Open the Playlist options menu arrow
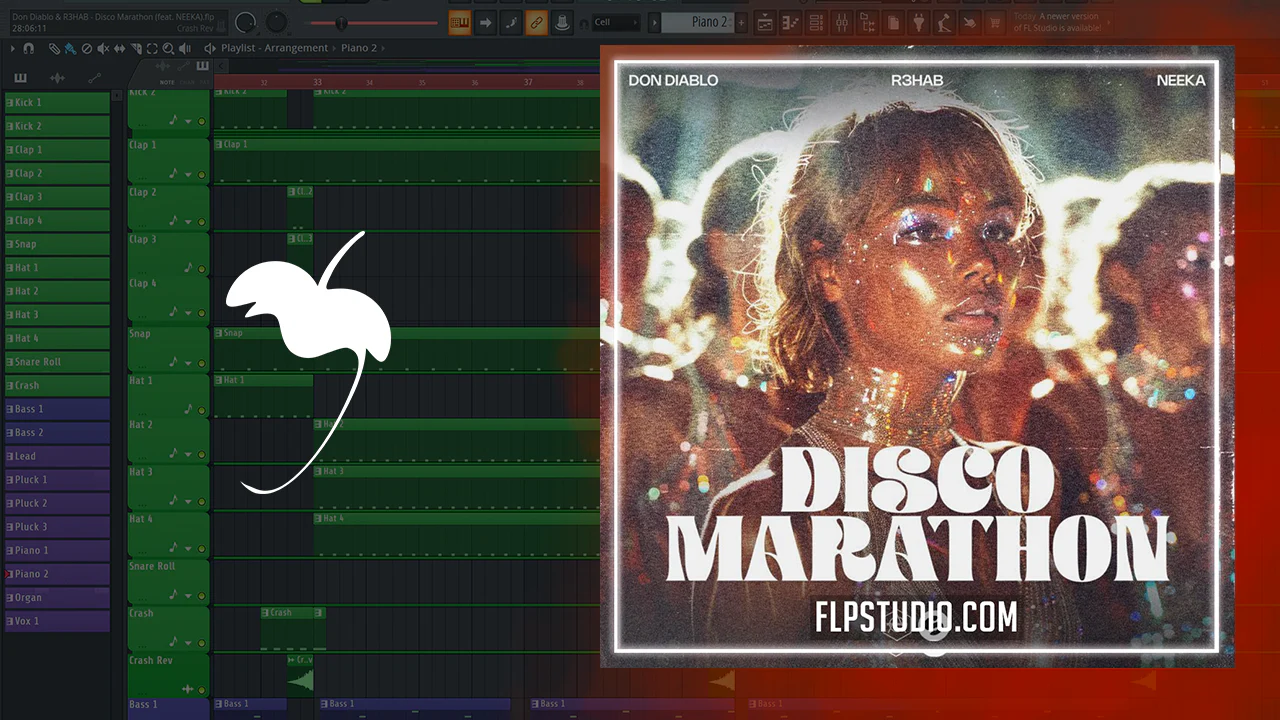The height and width of the screenshot is (720, 1280). pyautogui.click(x=12, y=48)
